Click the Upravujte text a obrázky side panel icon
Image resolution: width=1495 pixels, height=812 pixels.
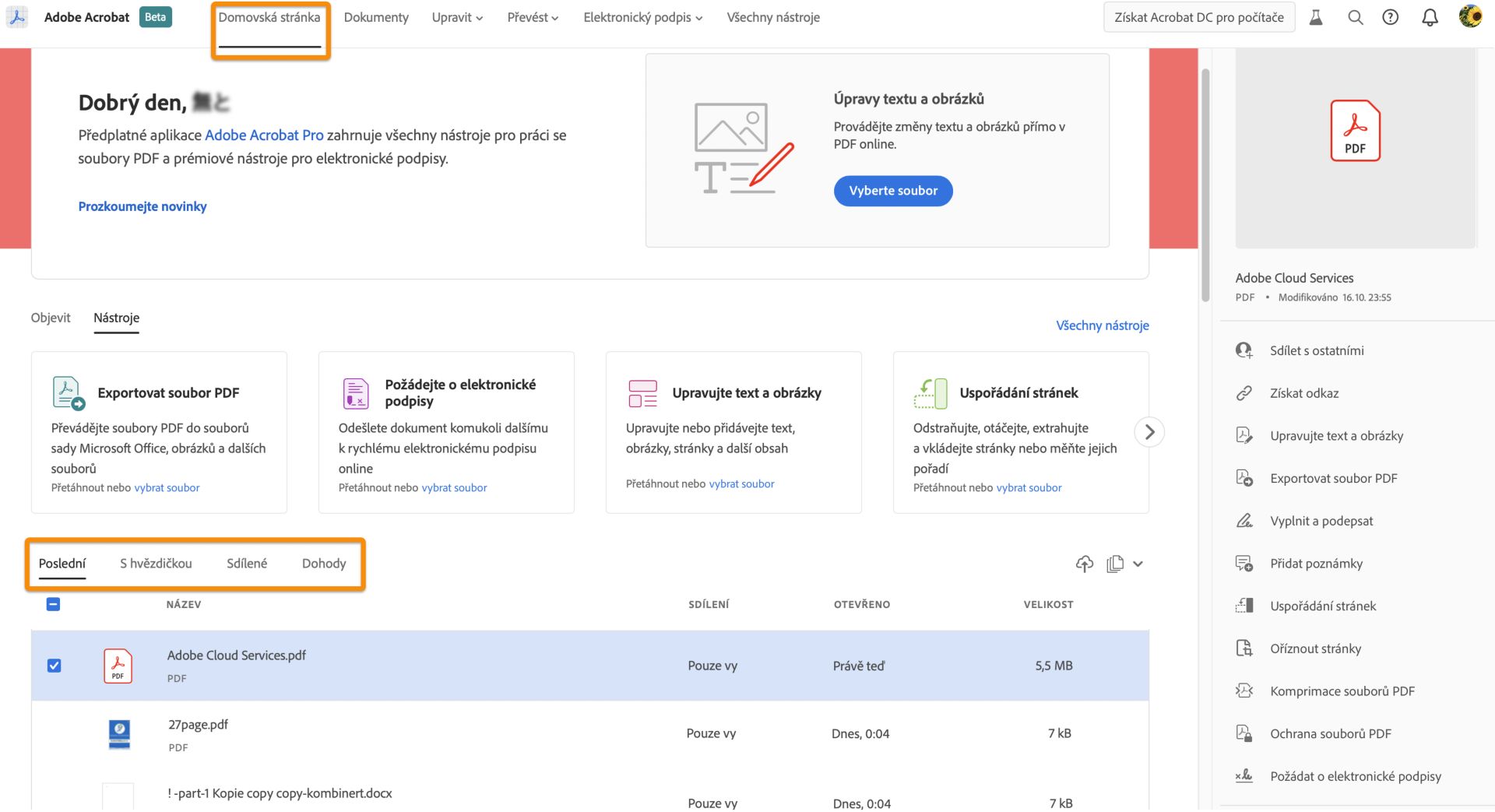(1244, 435)
